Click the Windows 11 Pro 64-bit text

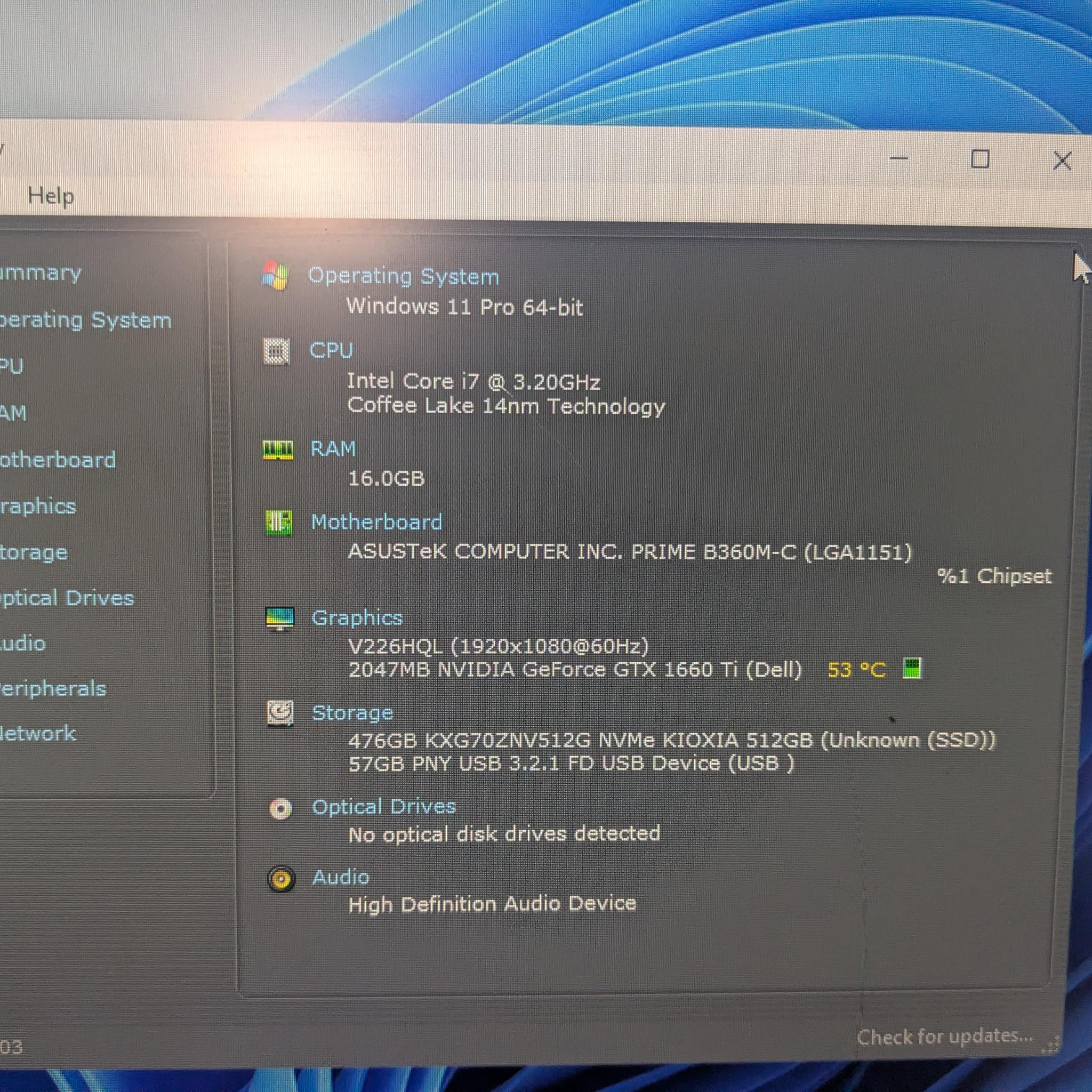click(x=464, y=307)
